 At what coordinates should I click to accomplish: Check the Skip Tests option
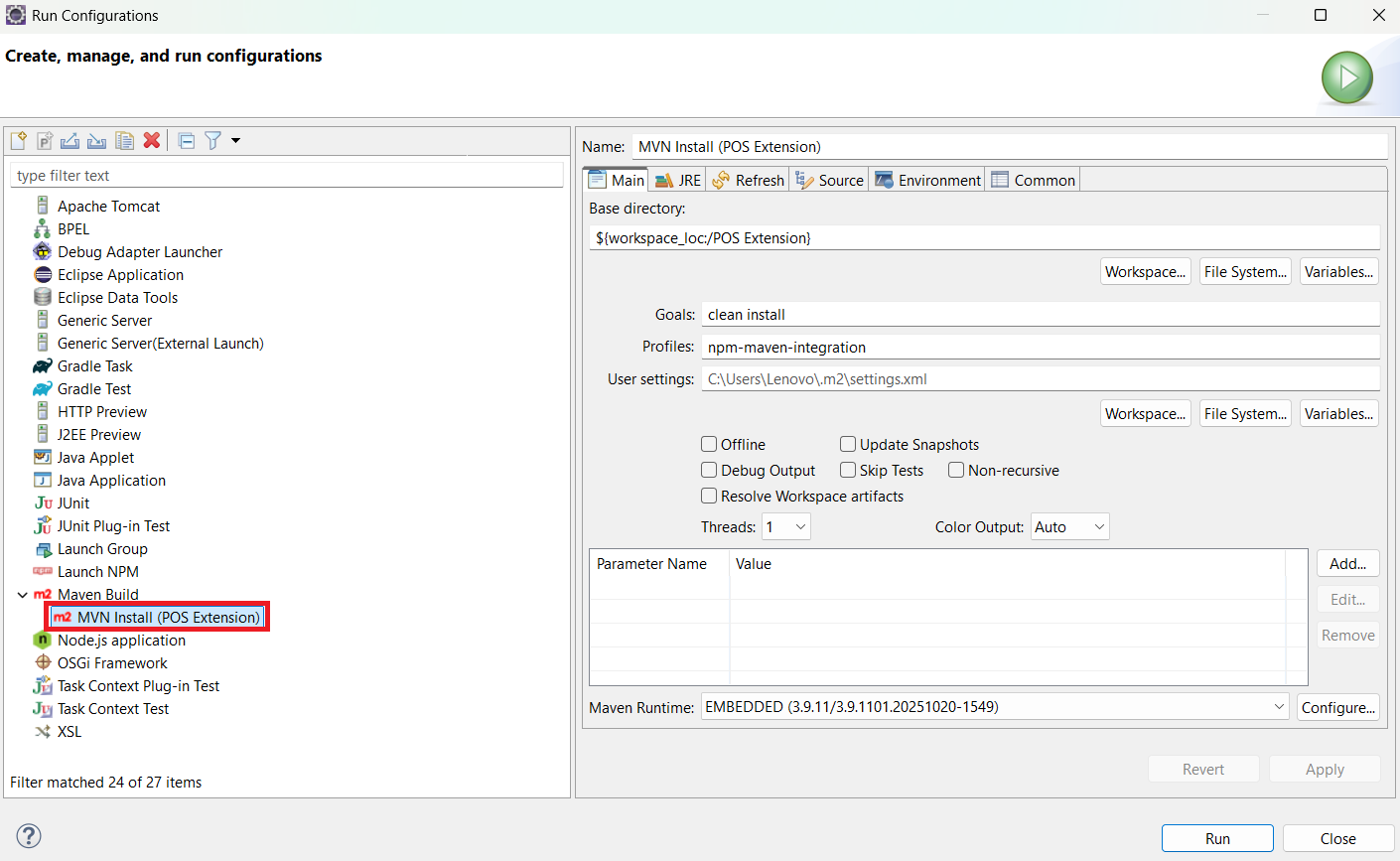click(848, 471)
